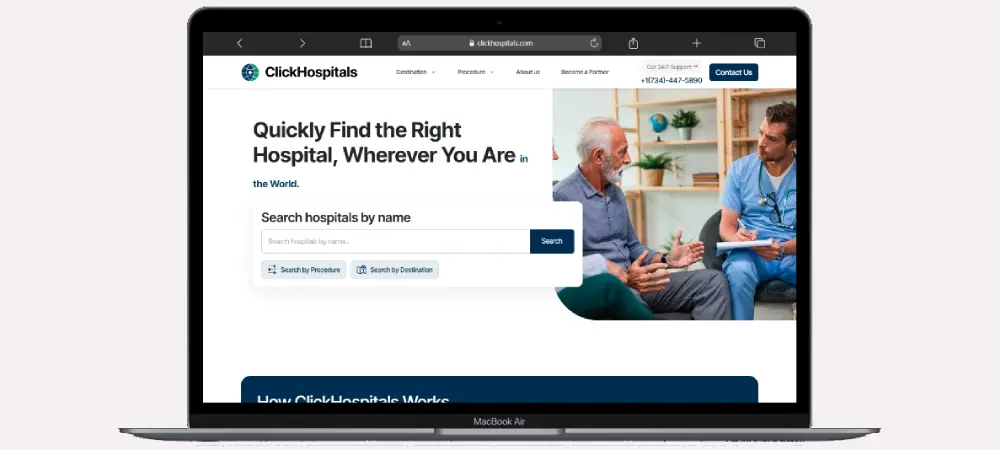Choose Search by Procedure option

click(304, 270)
